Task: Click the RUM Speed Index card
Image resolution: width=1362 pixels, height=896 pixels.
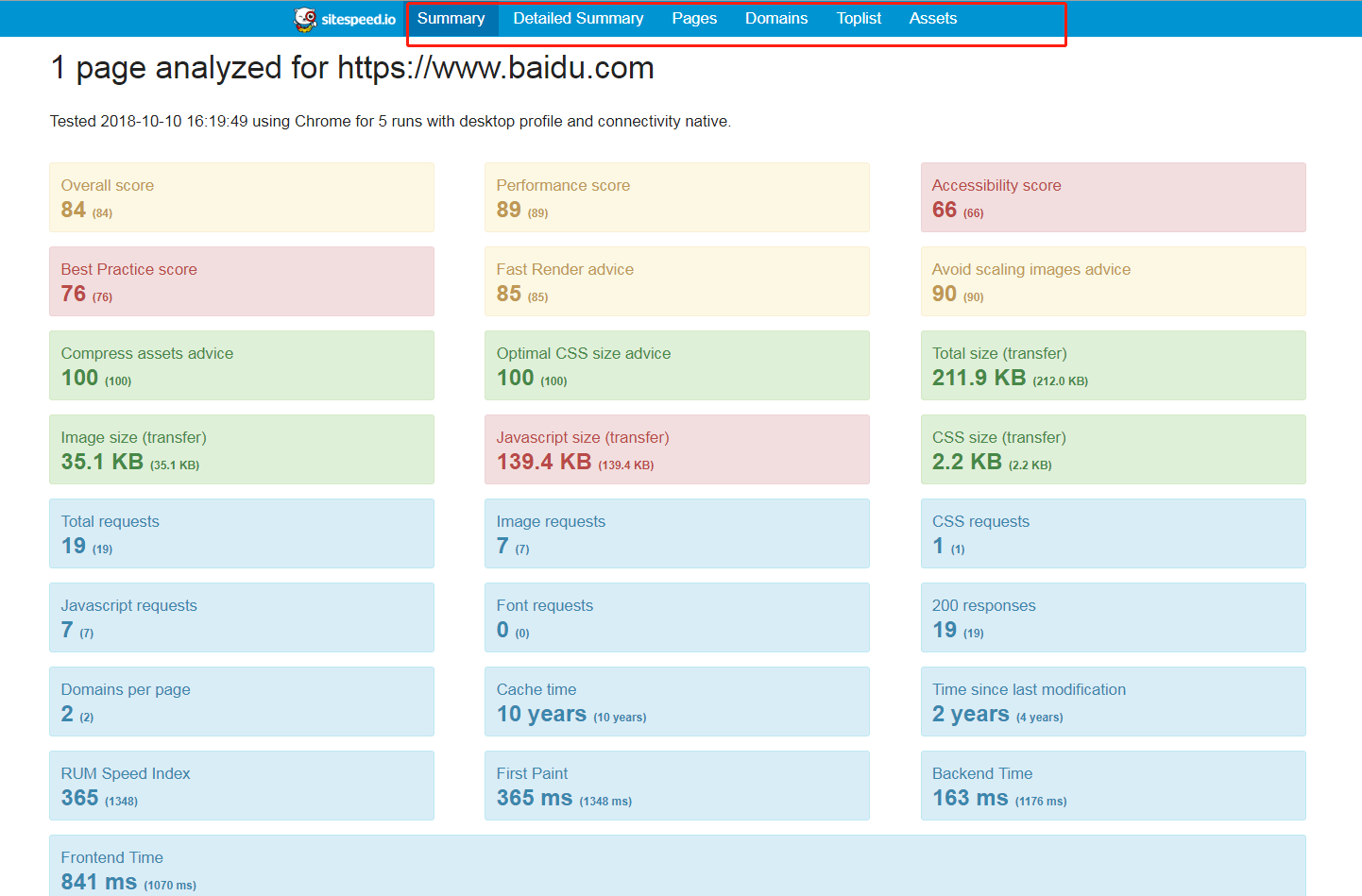Action: (x=242, y=786)
